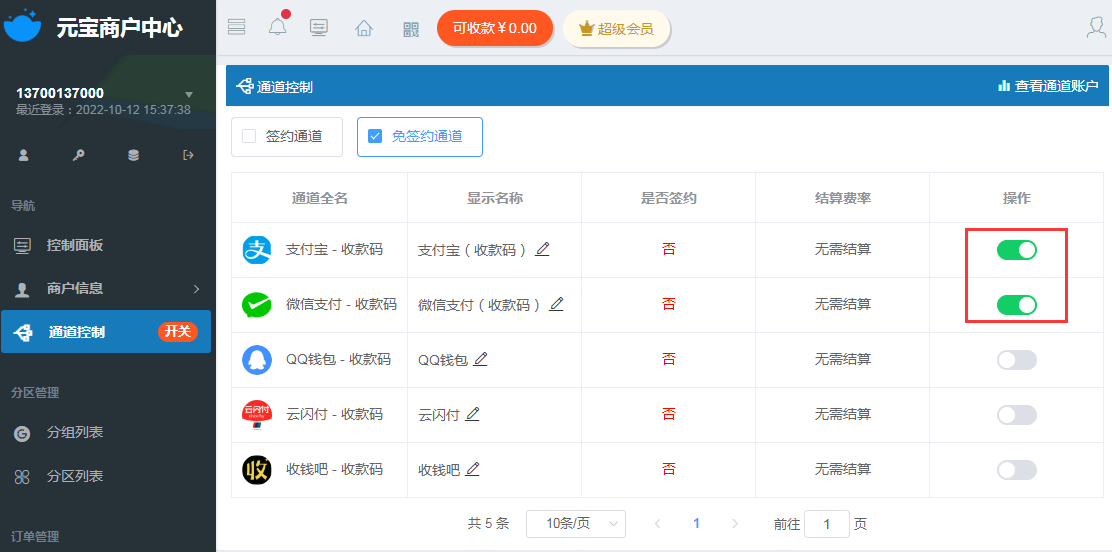
Task: Click the edit pencil next to QQ钱包
Action: 480,359
